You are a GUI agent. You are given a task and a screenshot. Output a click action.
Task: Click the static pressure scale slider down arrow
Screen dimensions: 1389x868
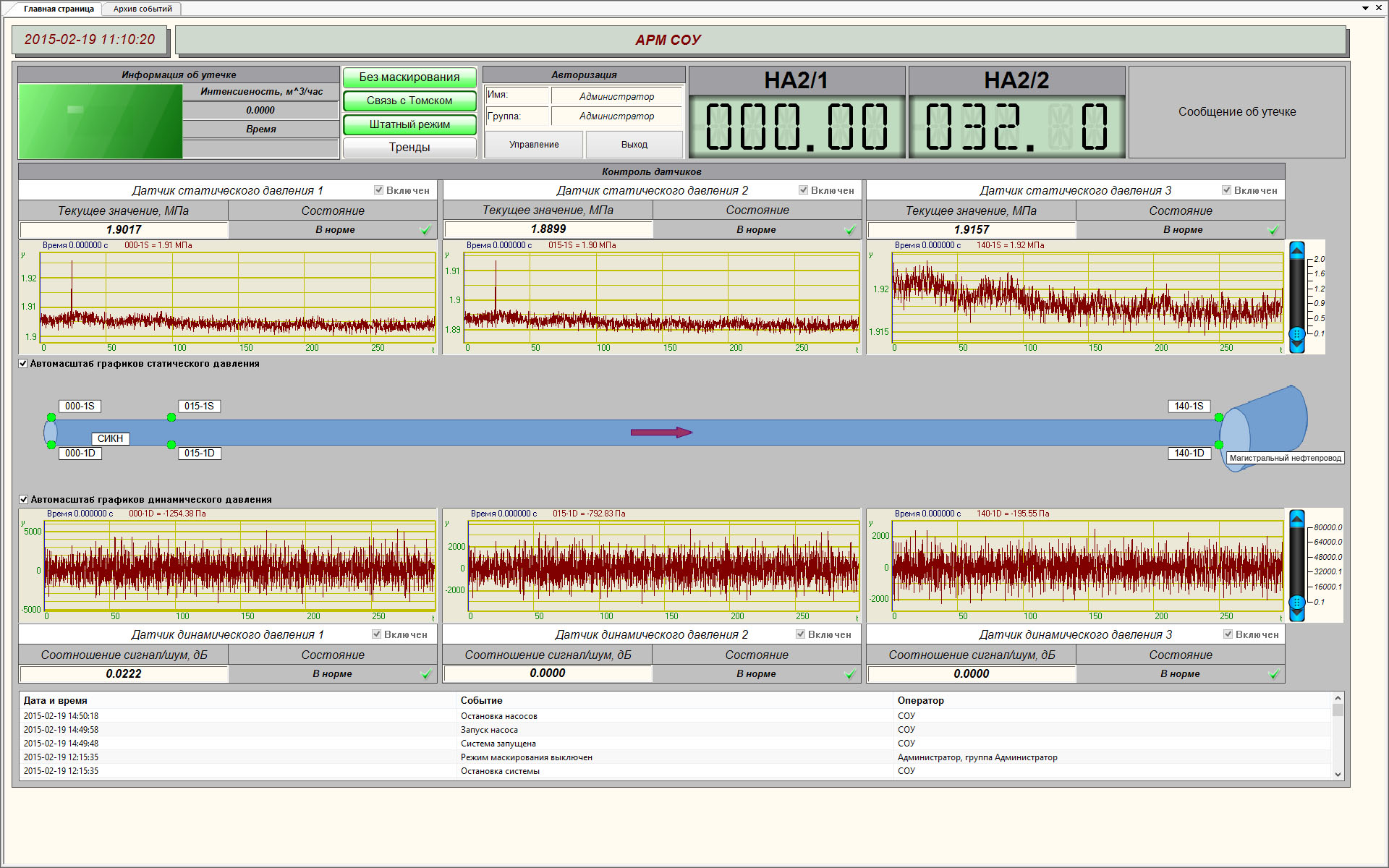(x=1297, y=346)
